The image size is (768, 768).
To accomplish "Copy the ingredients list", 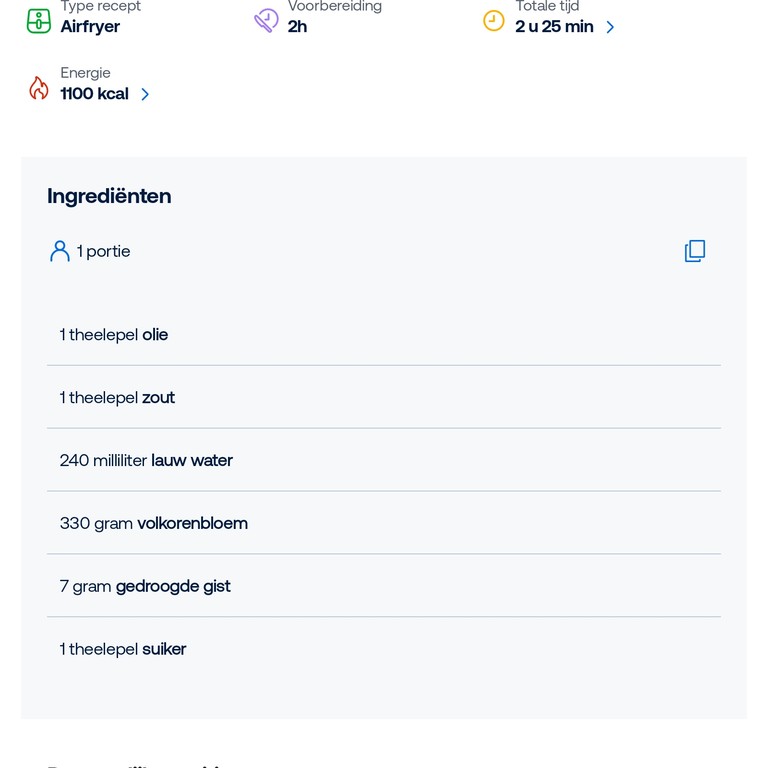I will pyautogui.click(x=695, y=251).
